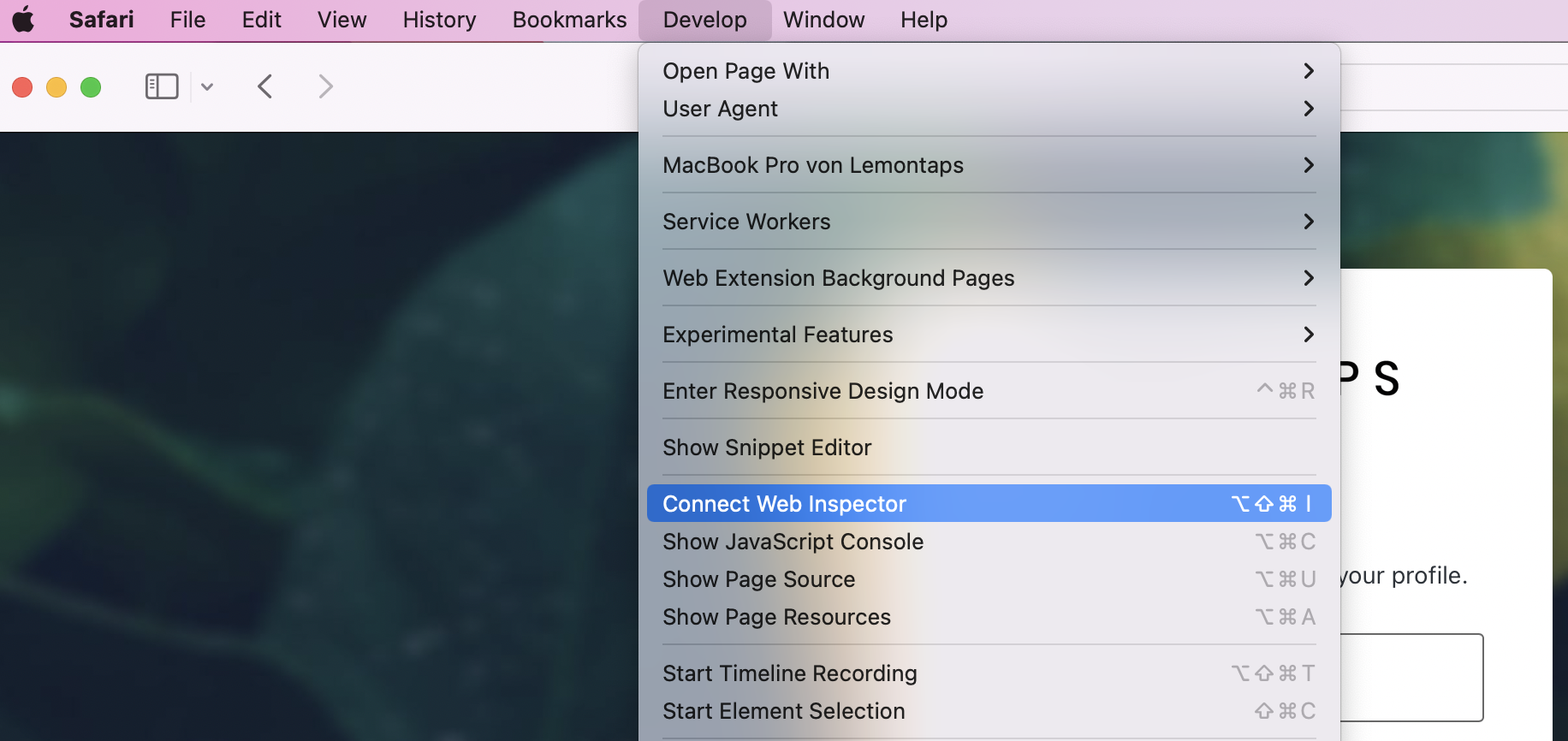Open the sidebar options chevron dropdown
The image size is (1568, 741).
click(207, 86)
